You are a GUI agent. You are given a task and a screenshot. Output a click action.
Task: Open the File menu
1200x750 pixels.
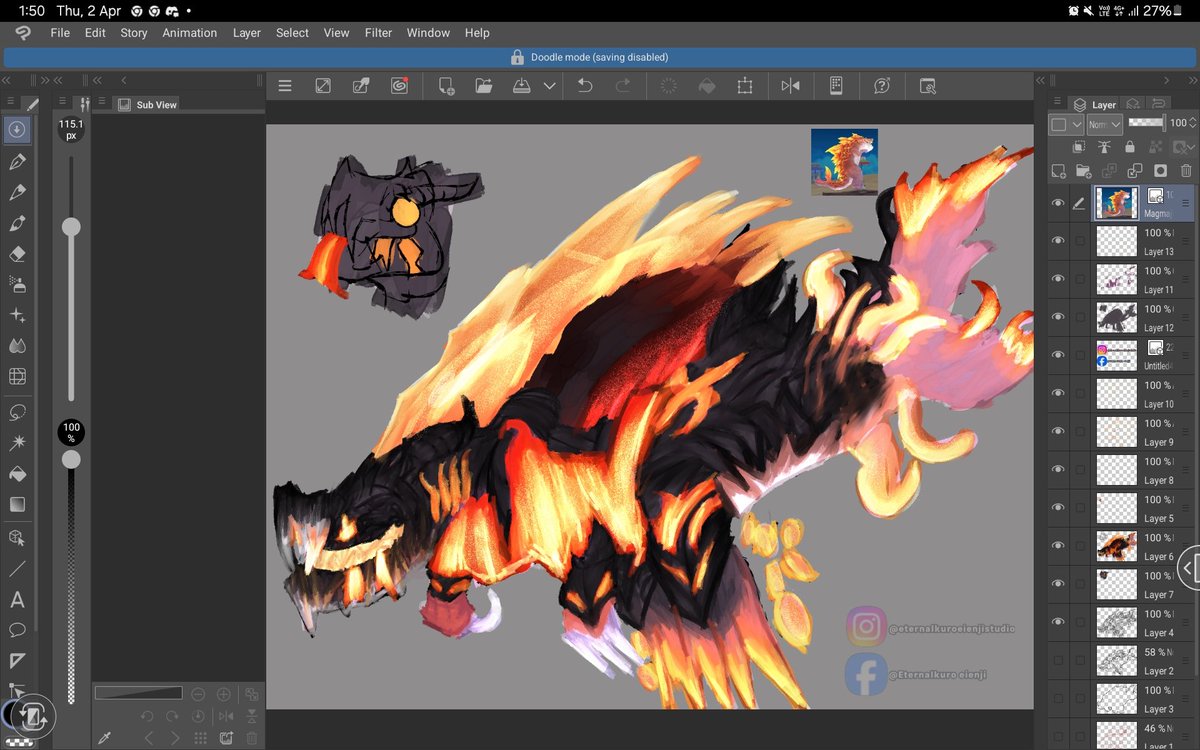coord(60,33)
